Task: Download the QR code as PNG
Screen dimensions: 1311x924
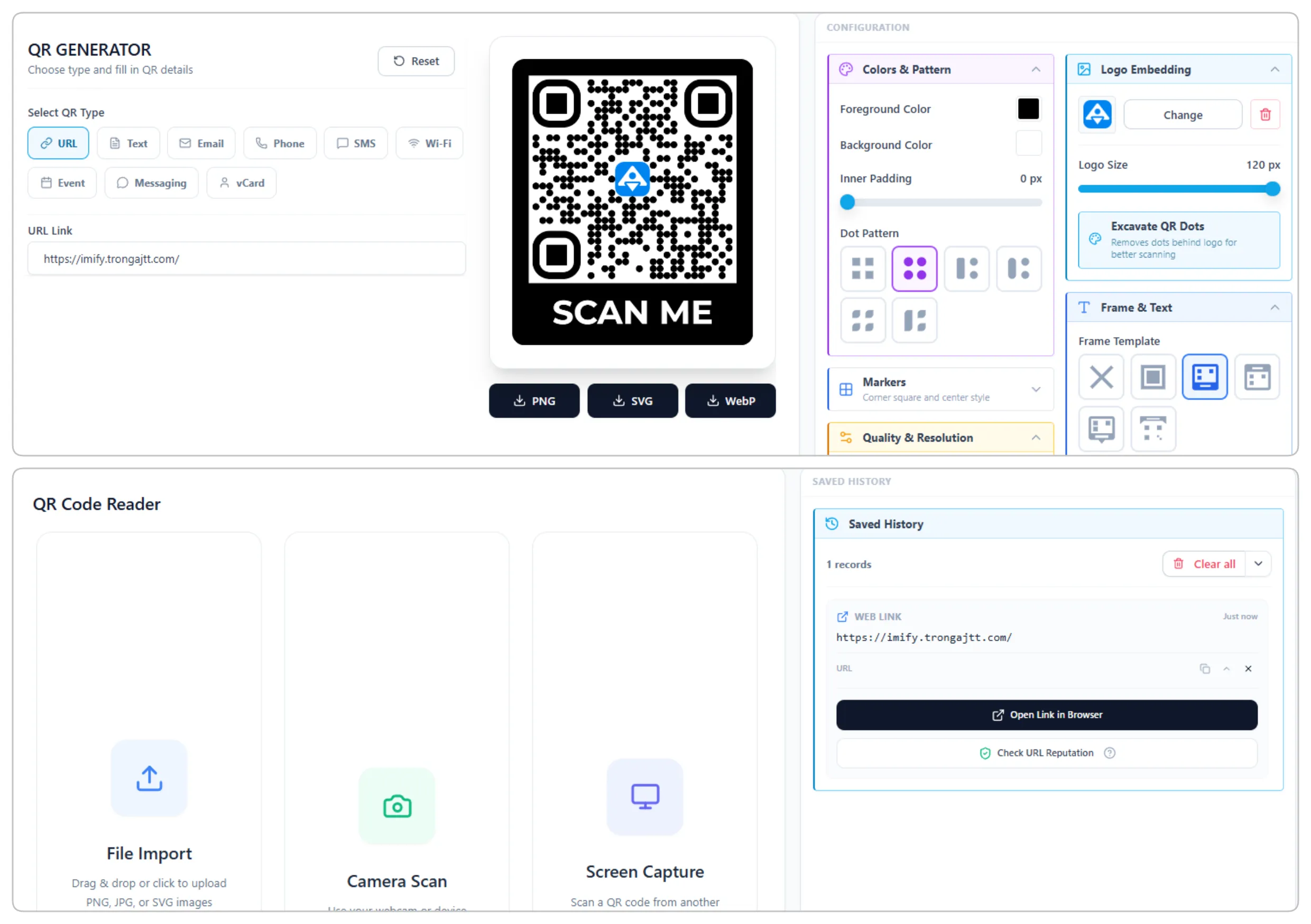Action: tap(534, 401)
